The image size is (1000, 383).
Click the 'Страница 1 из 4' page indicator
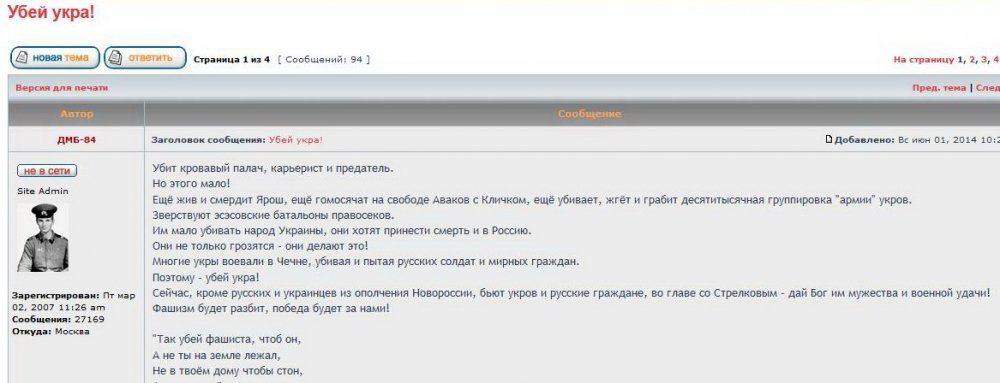232,59
